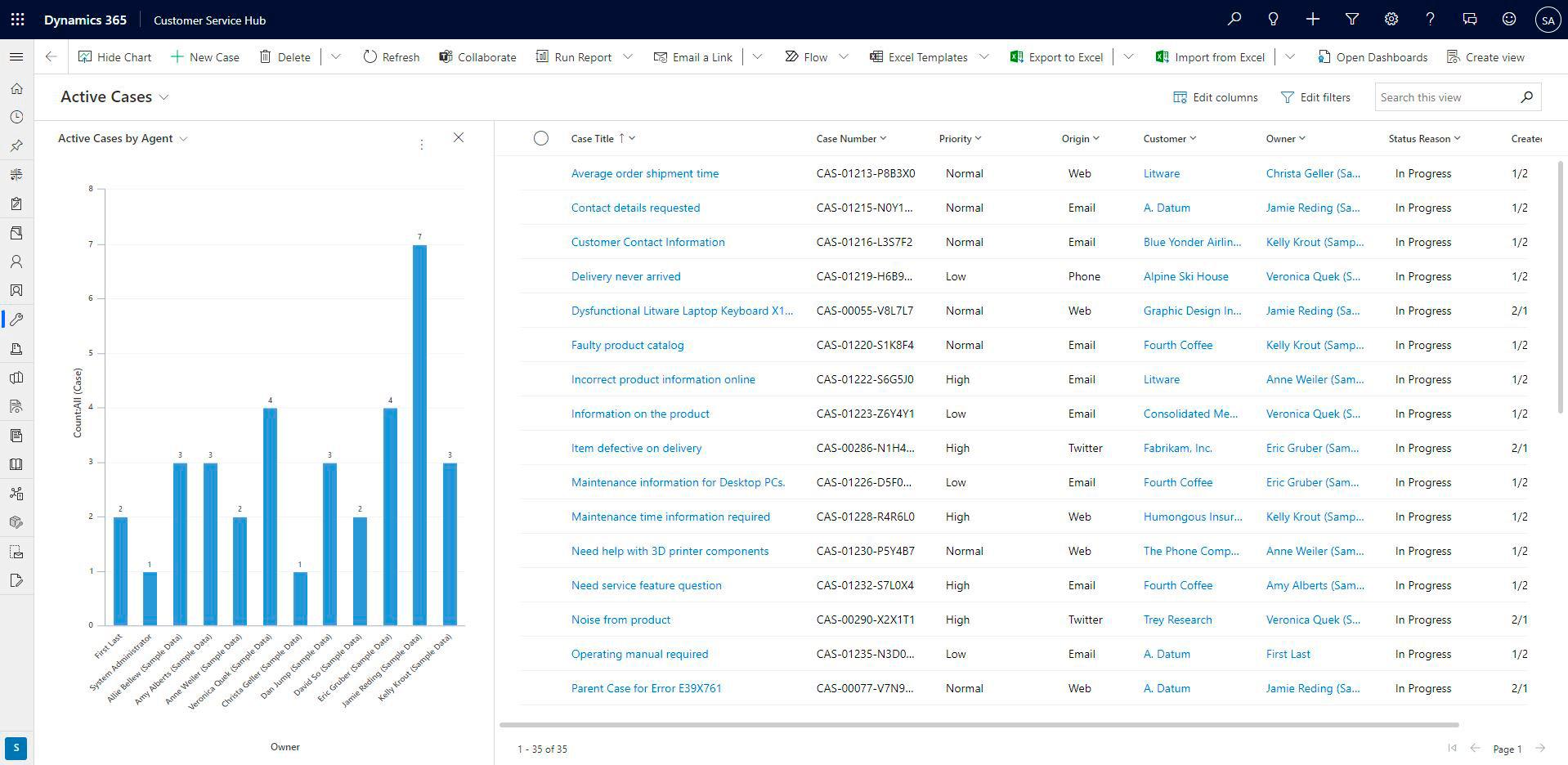Expand Run Report dropdown chevron
1568x765 pixels.
tap(628, 56)
